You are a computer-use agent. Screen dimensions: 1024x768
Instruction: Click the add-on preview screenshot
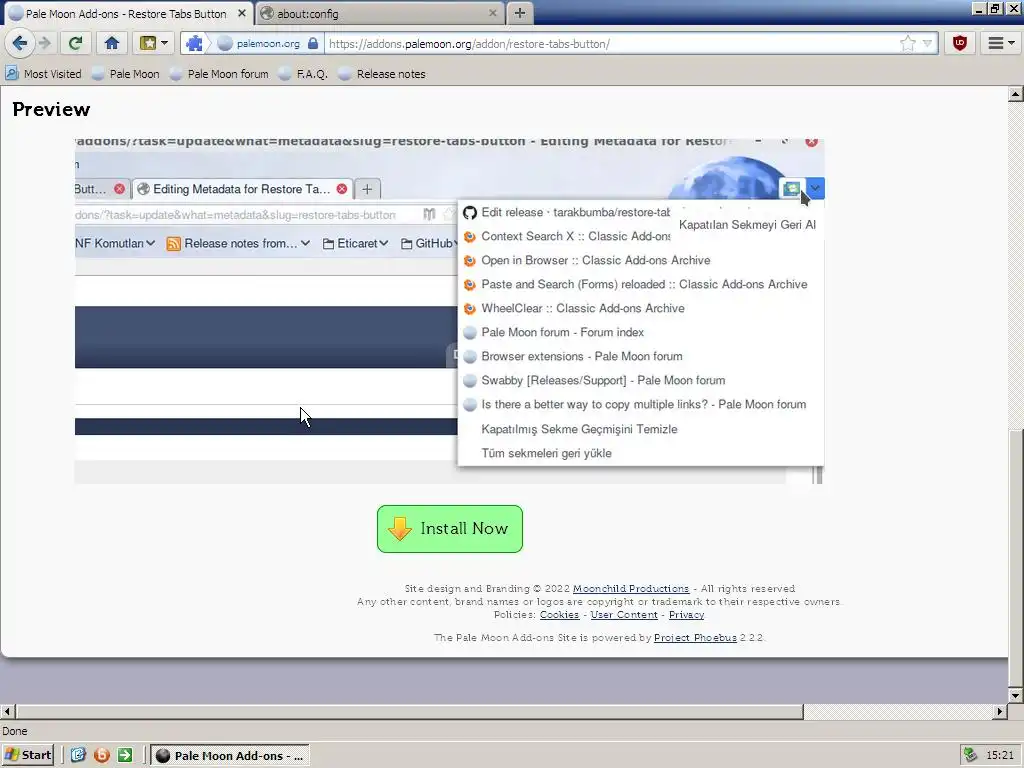tap(449, 312)
